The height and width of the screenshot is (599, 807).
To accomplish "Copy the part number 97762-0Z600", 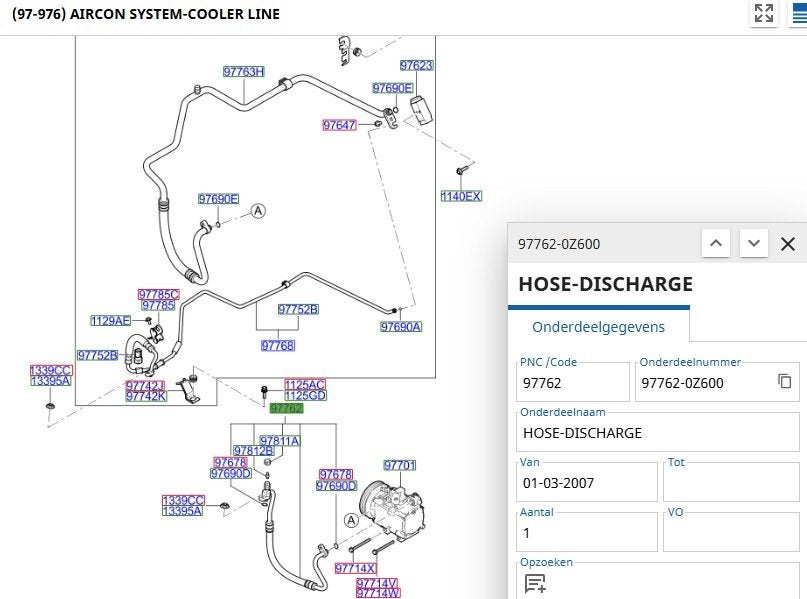I will click(784, 381).
